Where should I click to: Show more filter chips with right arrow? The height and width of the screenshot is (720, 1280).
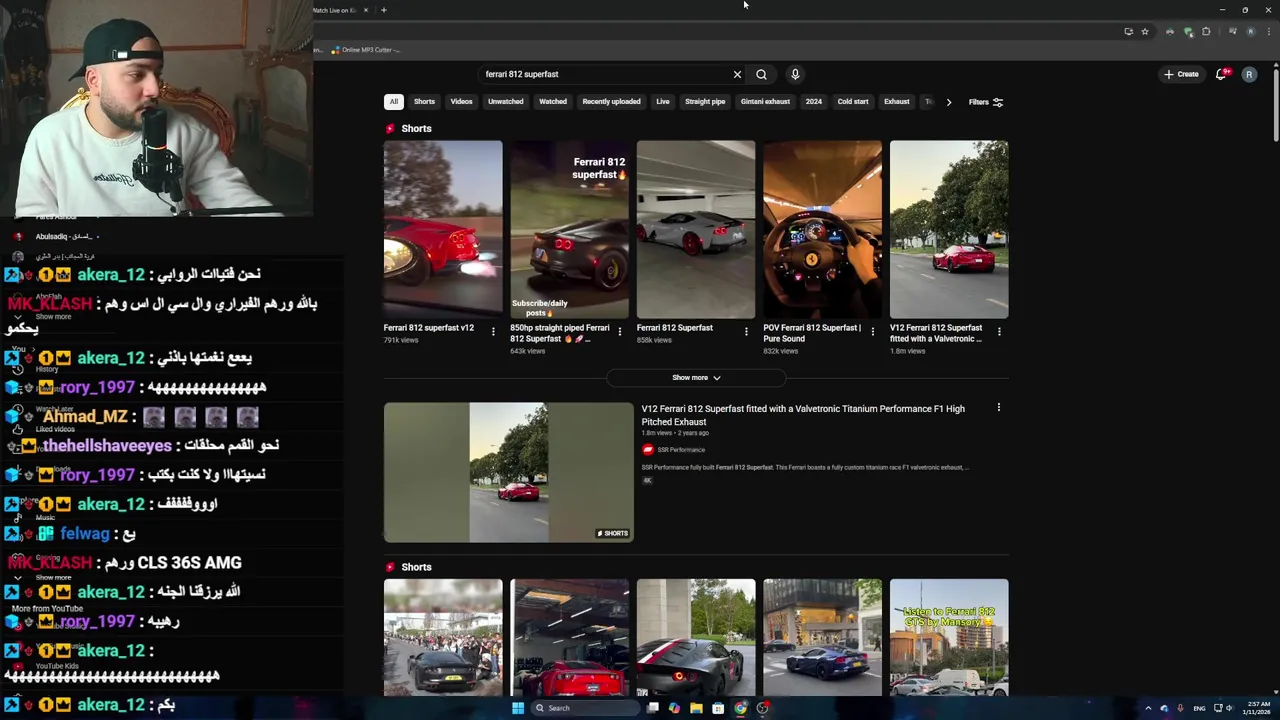(x=948, y=102)
